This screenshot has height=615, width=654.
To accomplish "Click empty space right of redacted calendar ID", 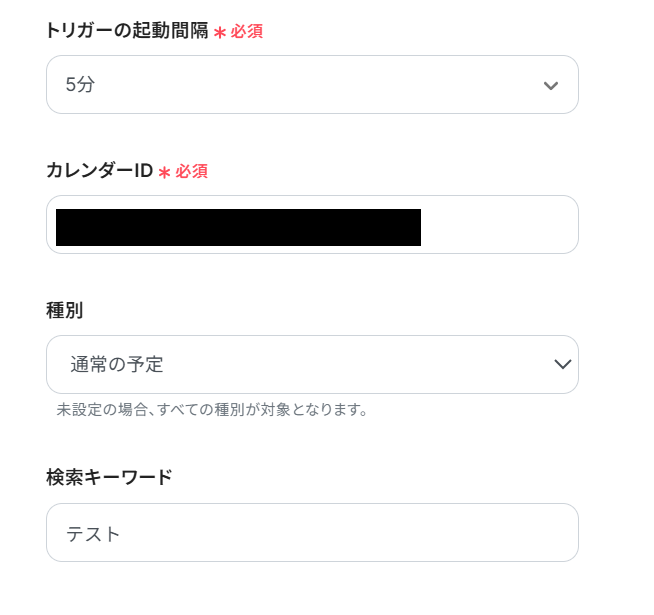I will click(497, 227).
